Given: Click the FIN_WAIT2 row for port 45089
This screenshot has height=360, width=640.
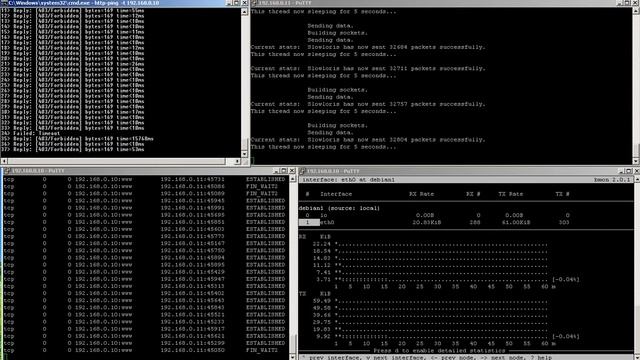Looking at the screenshot, I should [x=141, y=193].
